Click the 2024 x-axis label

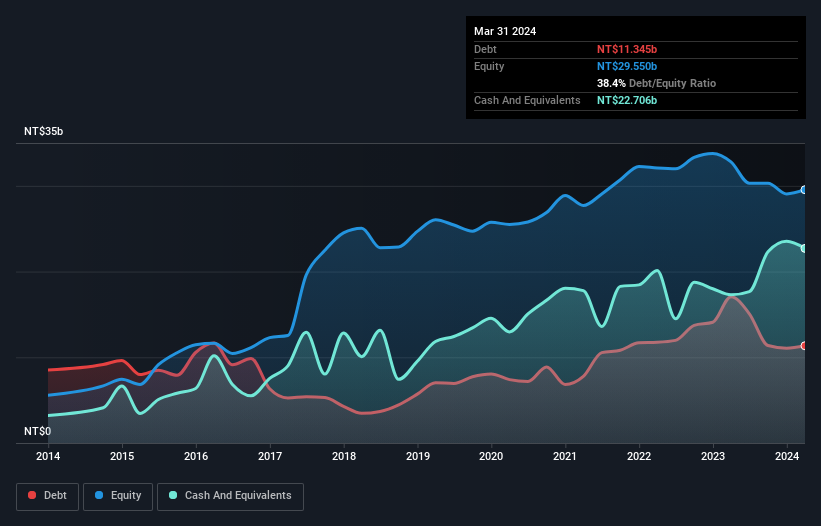point(787,456)
